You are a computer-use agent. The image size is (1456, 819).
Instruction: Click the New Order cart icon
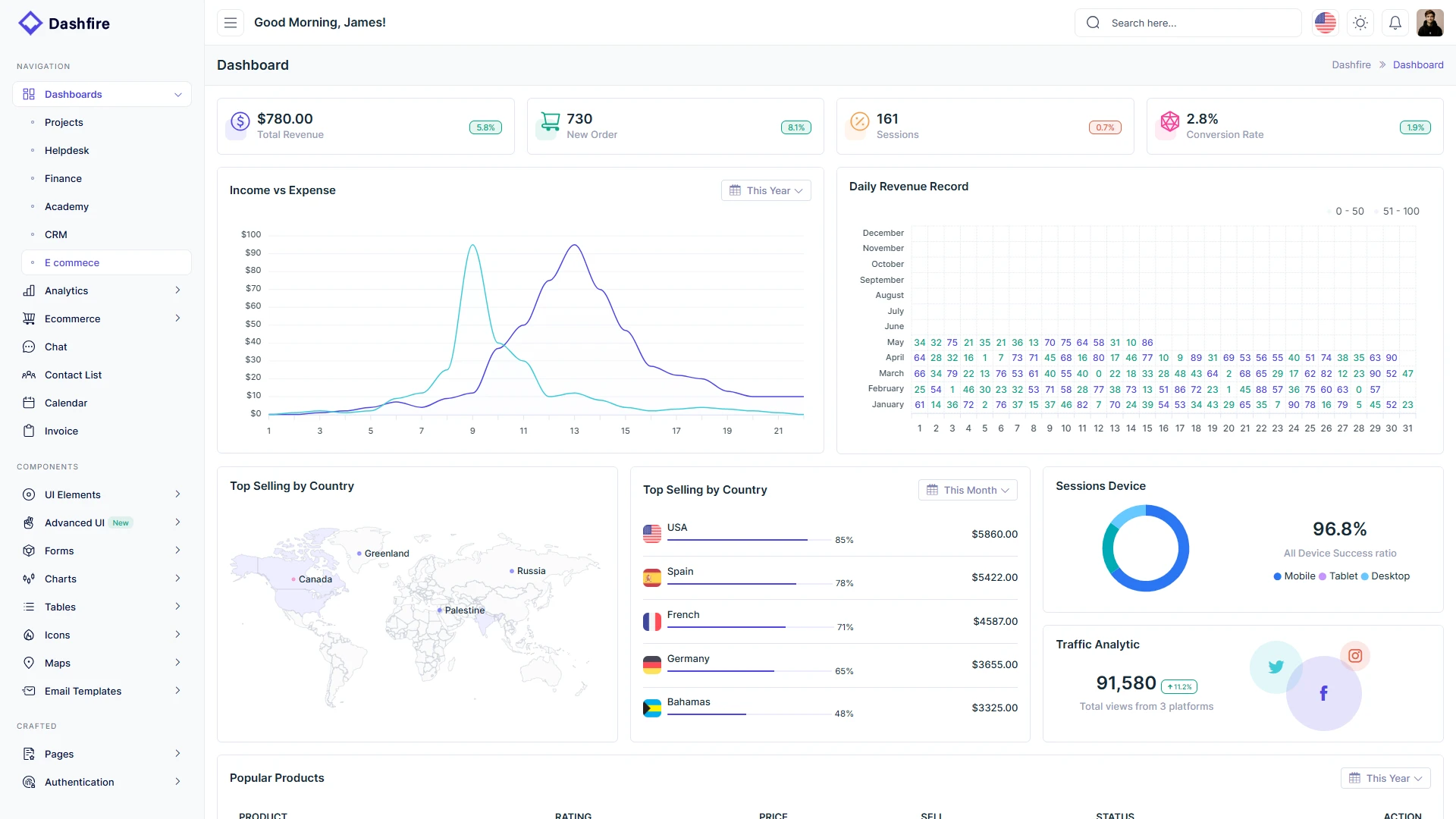coord(550,121)
